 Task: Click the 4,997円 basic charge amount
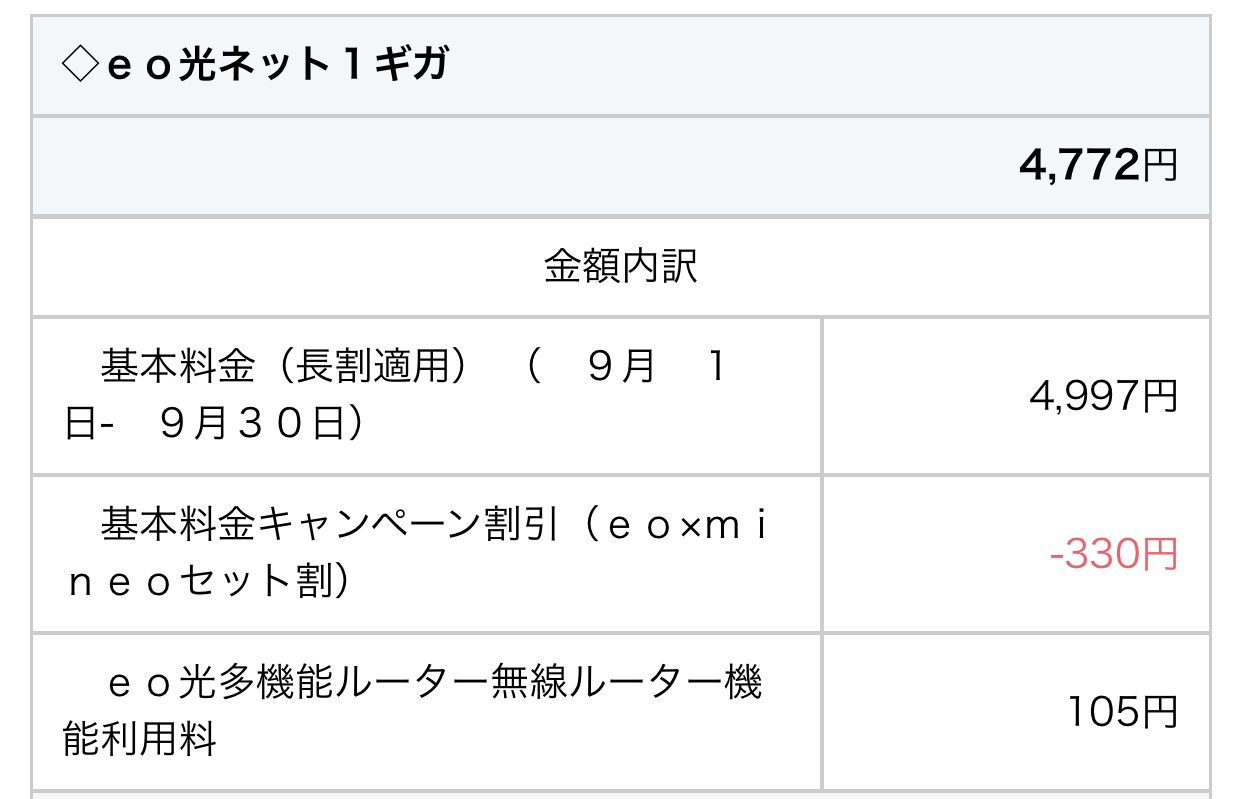[1103, 397]
